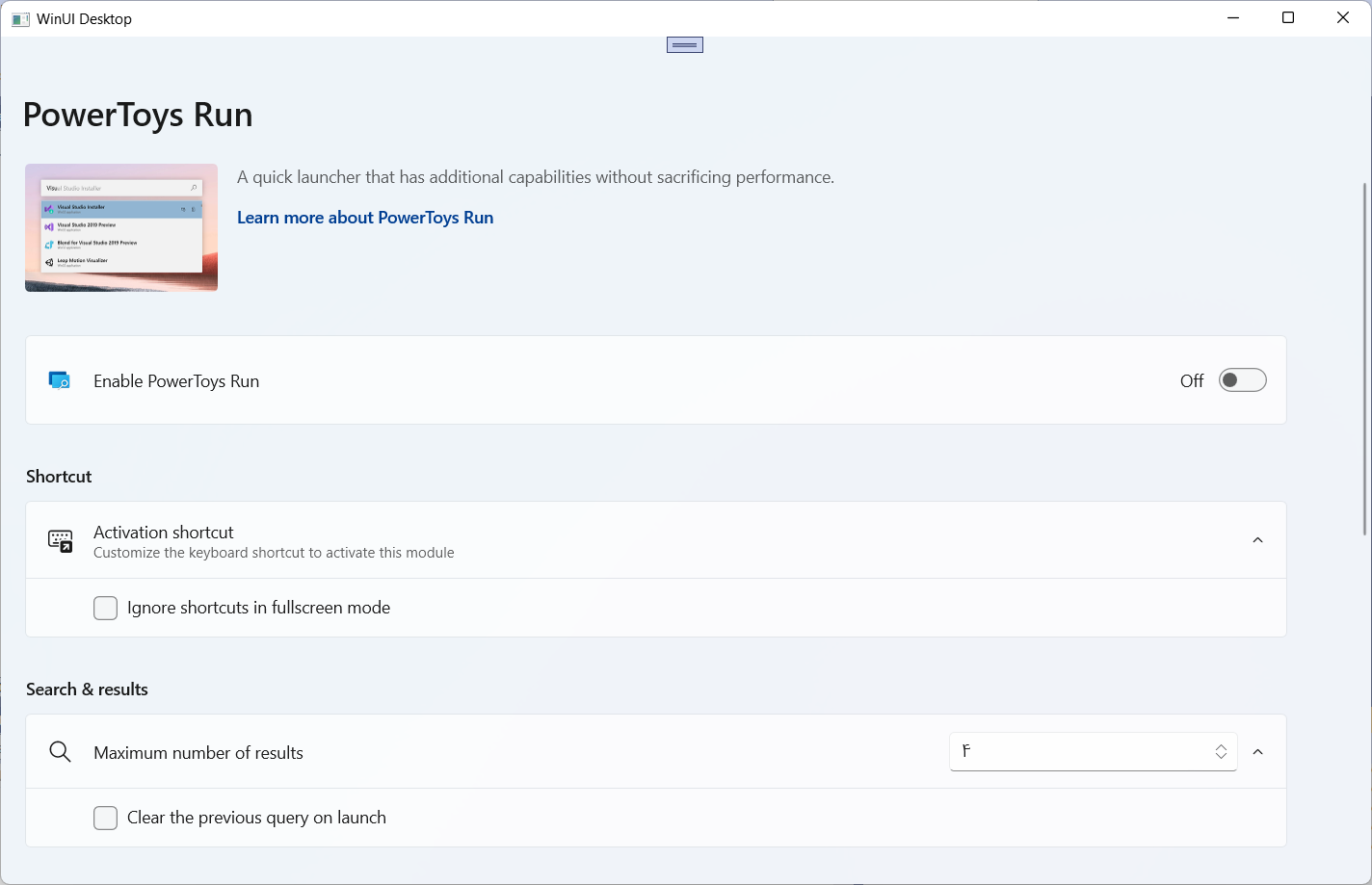1372x885 pixels.
Task: Click the WinUI Desktop app icon in title bar
Action: coord(20,19)
